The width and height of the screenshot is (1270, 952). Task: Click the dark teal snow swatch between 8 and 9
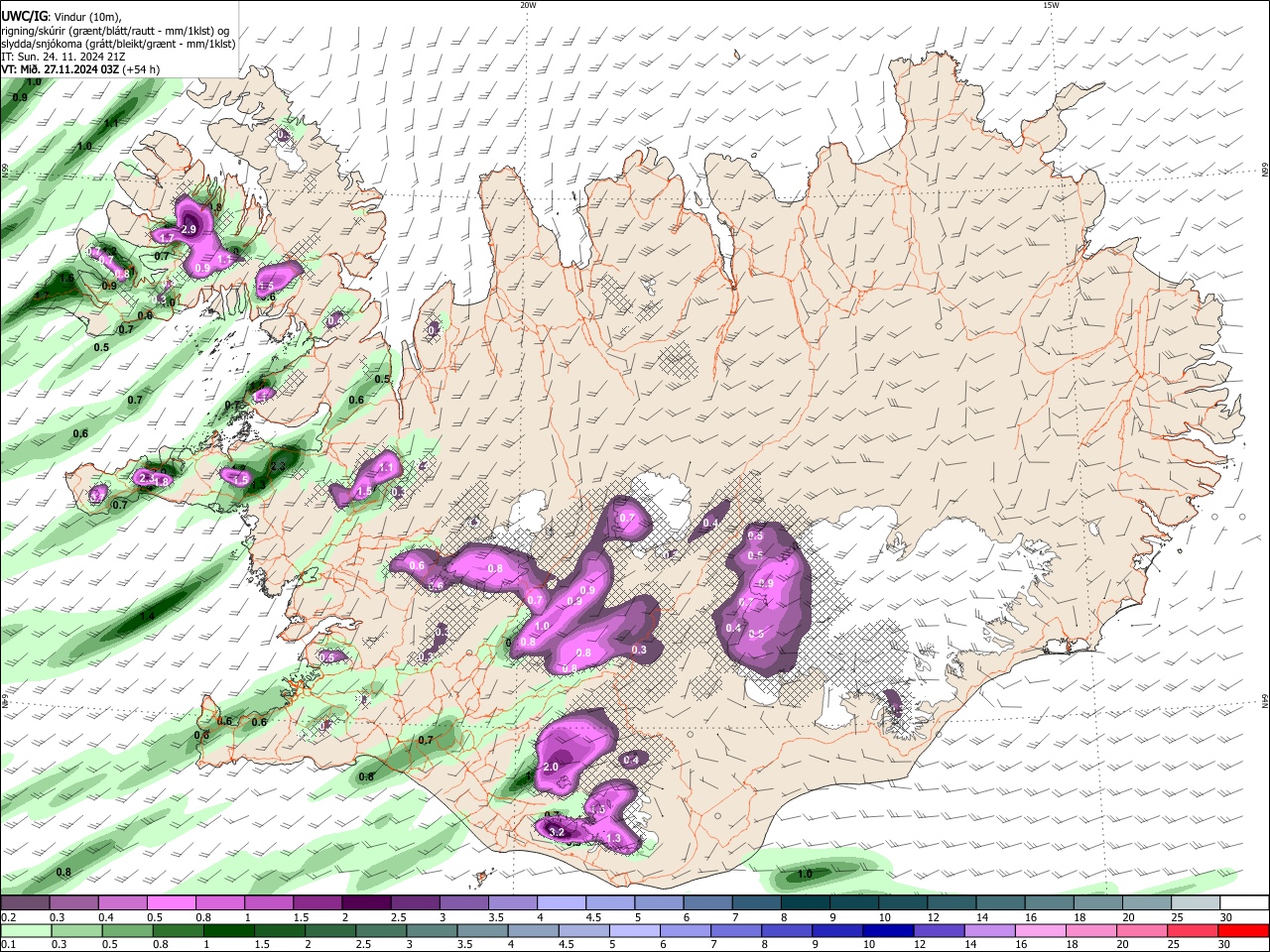pyautogui.click(x=805, y=903)
